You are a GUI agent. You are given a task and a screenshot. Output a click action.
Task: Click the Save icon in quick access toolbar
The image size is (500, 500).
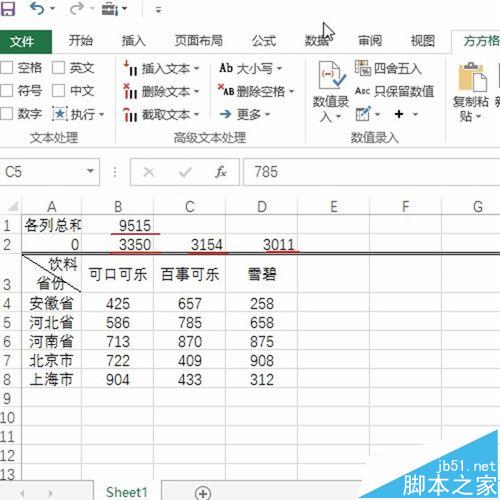(7, 8)
